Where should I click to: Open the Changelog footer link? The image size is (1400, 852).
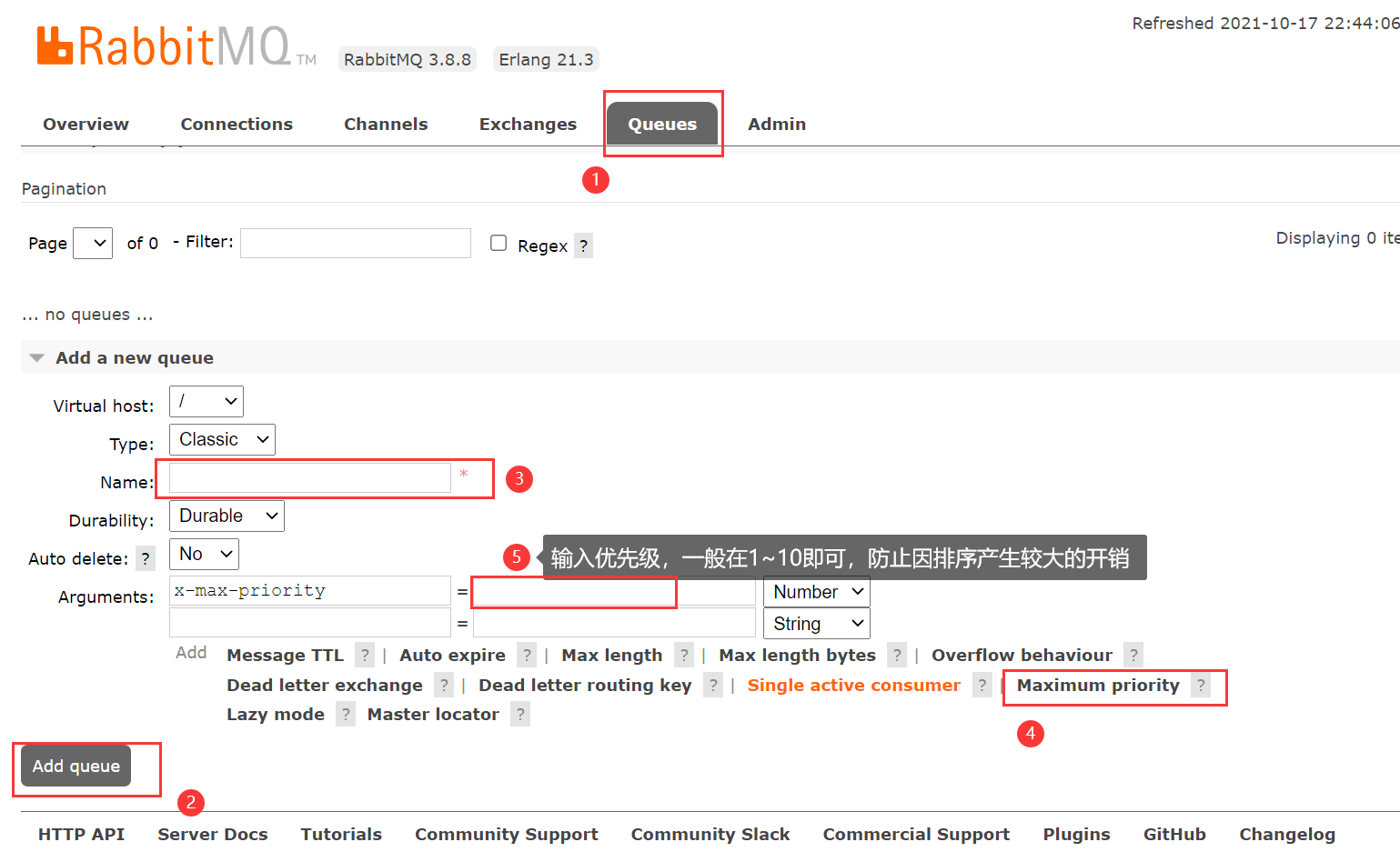1287,834
